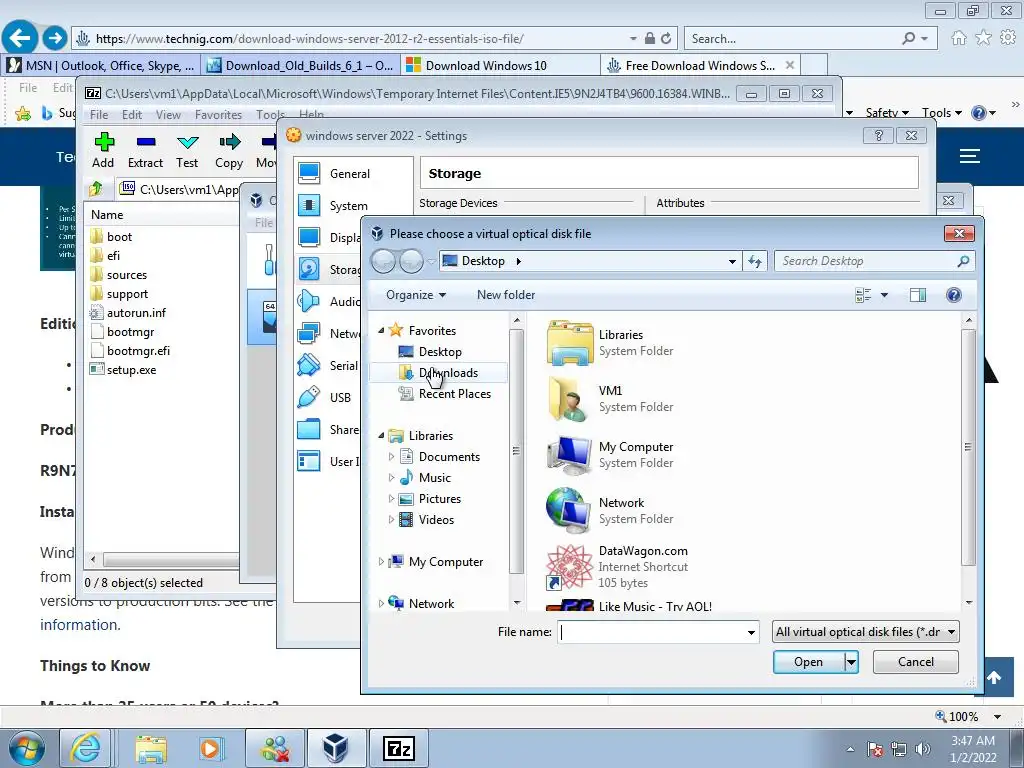The height and width of the screenshot is (768, 1024).
Task: Create a New folder in dialog
Action: 506,295
